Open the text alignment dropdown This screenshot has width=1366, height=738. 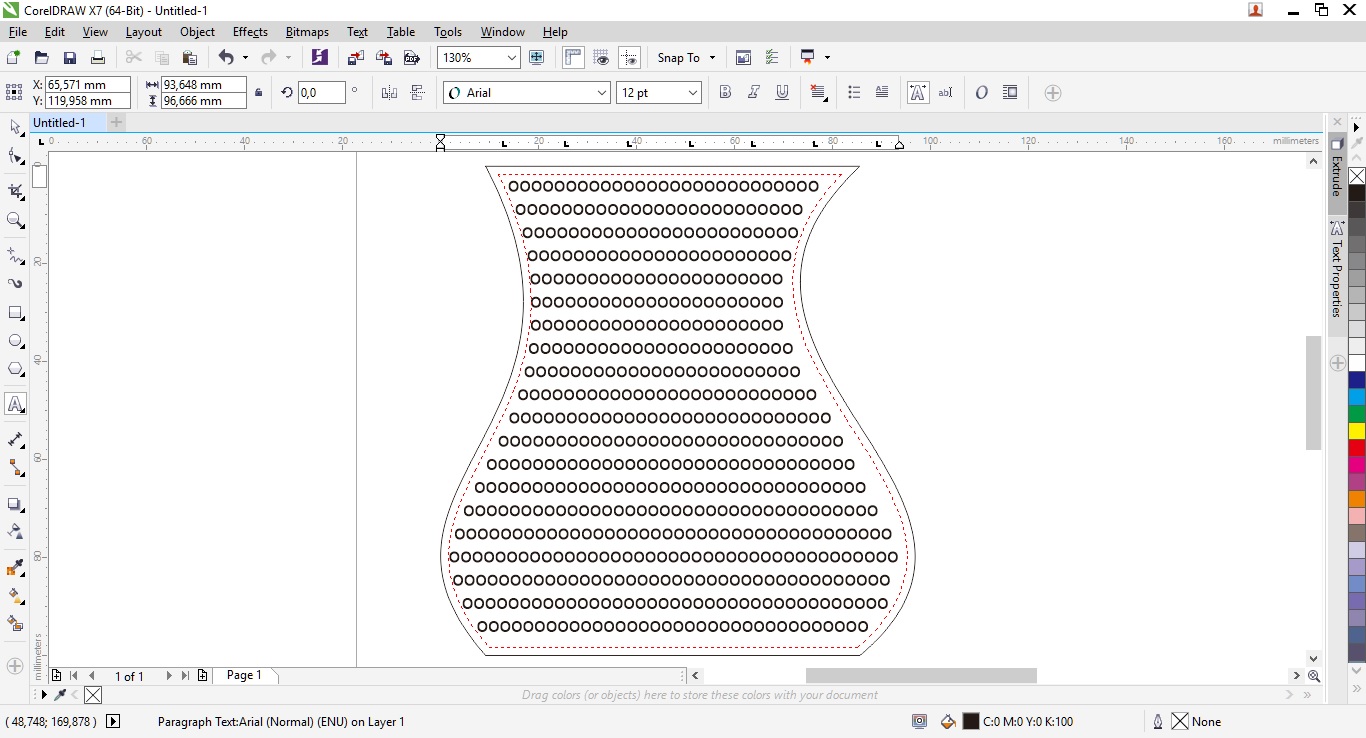coord(818,93)
